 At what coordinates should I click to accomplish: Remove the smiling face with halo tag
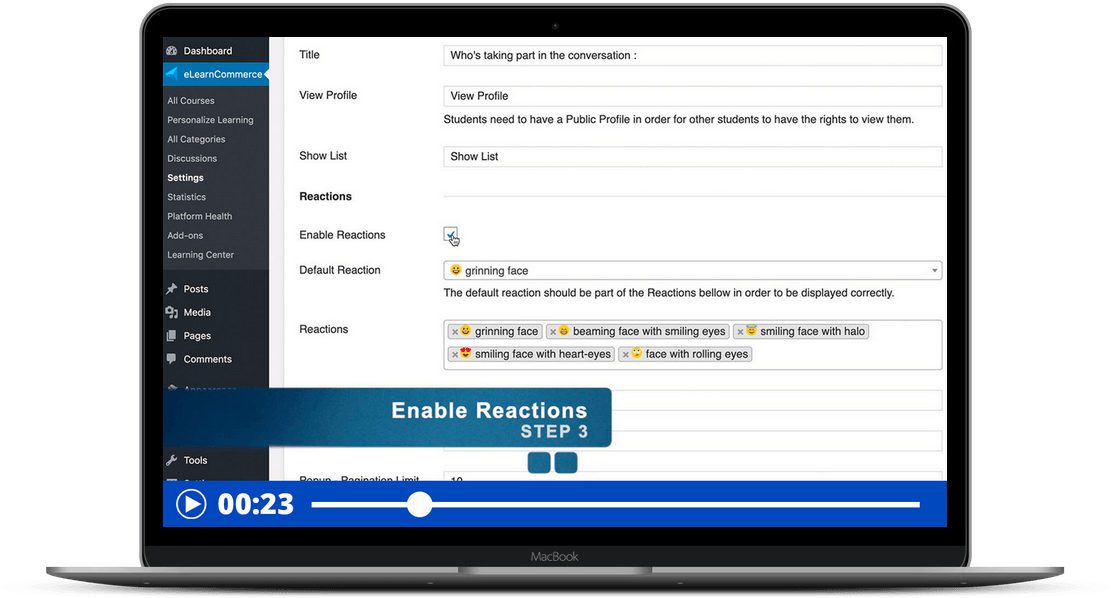pos(740,332)
